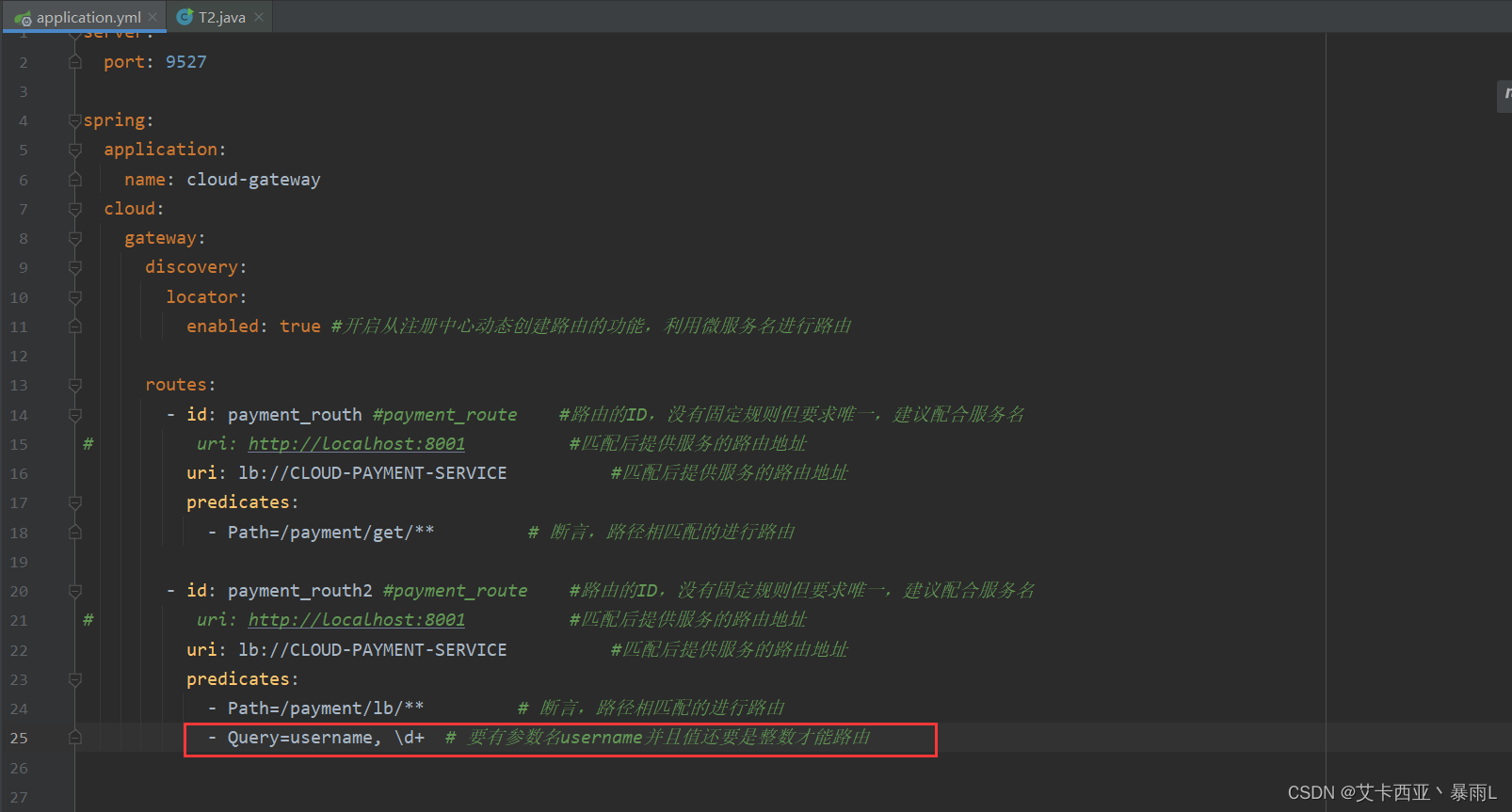
Task: Click the discovery key on line 9
Action: [192, 267]
